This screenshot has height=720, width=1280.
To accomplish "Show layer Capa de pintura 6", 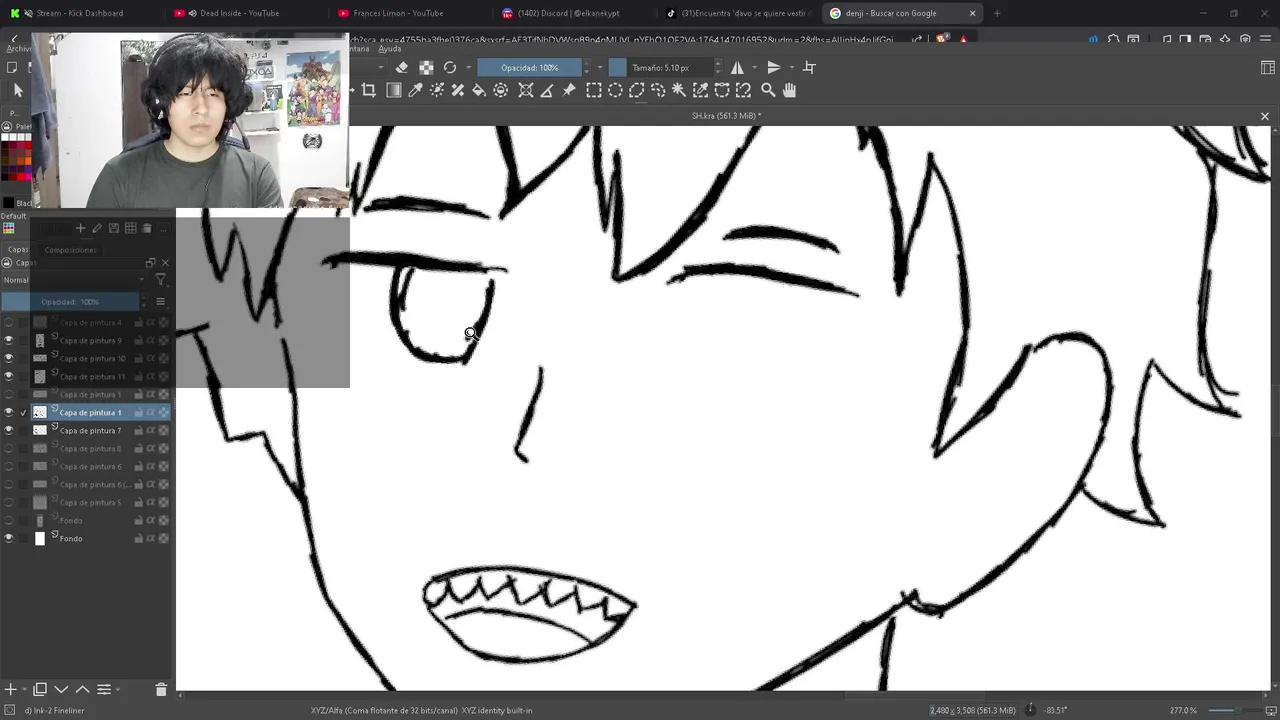I will click(9, 466).
